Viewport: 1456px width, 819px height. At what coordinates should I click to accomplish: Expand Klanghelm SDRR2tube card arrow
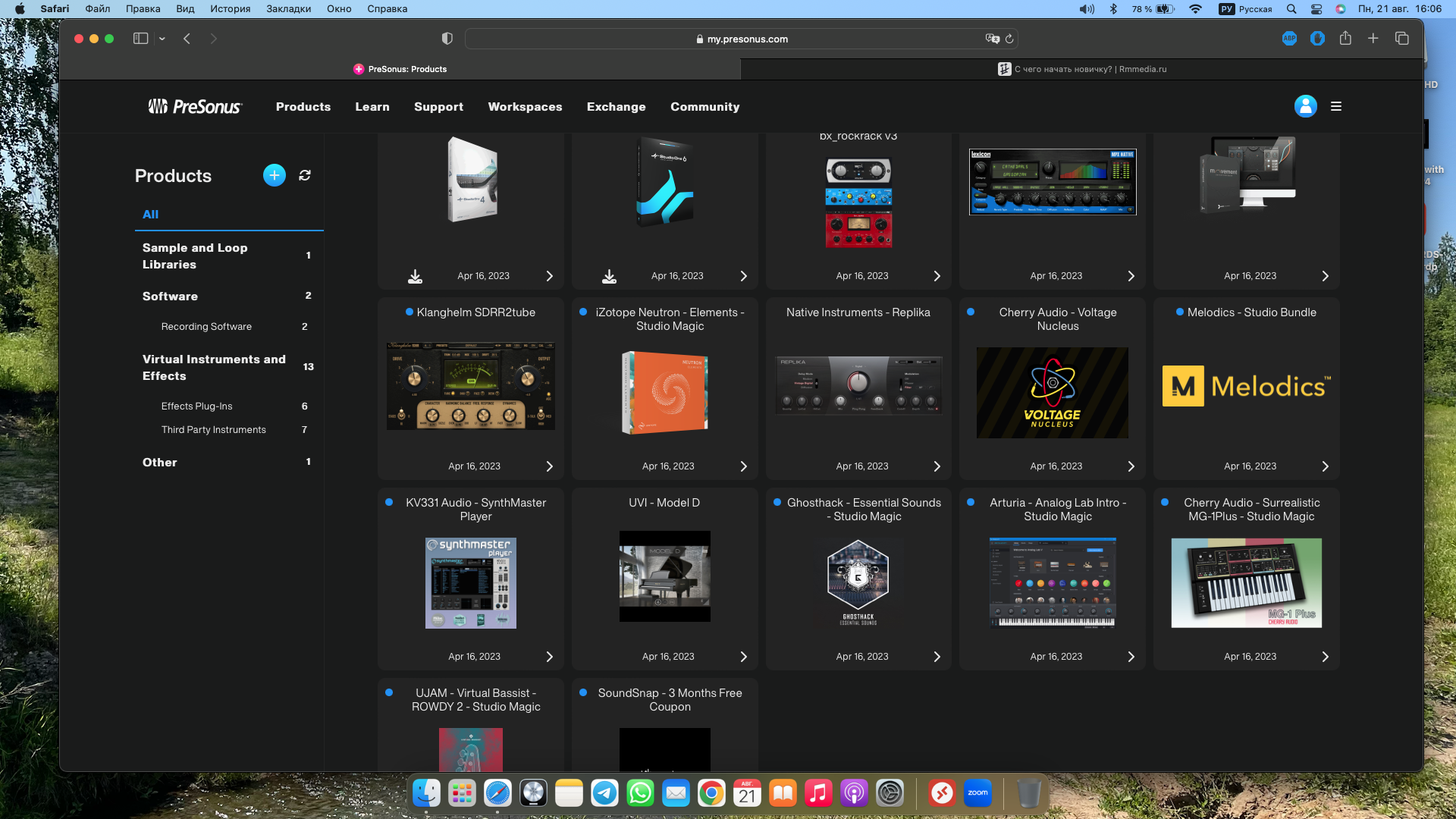pyautogui.click(x=550, y=466)
